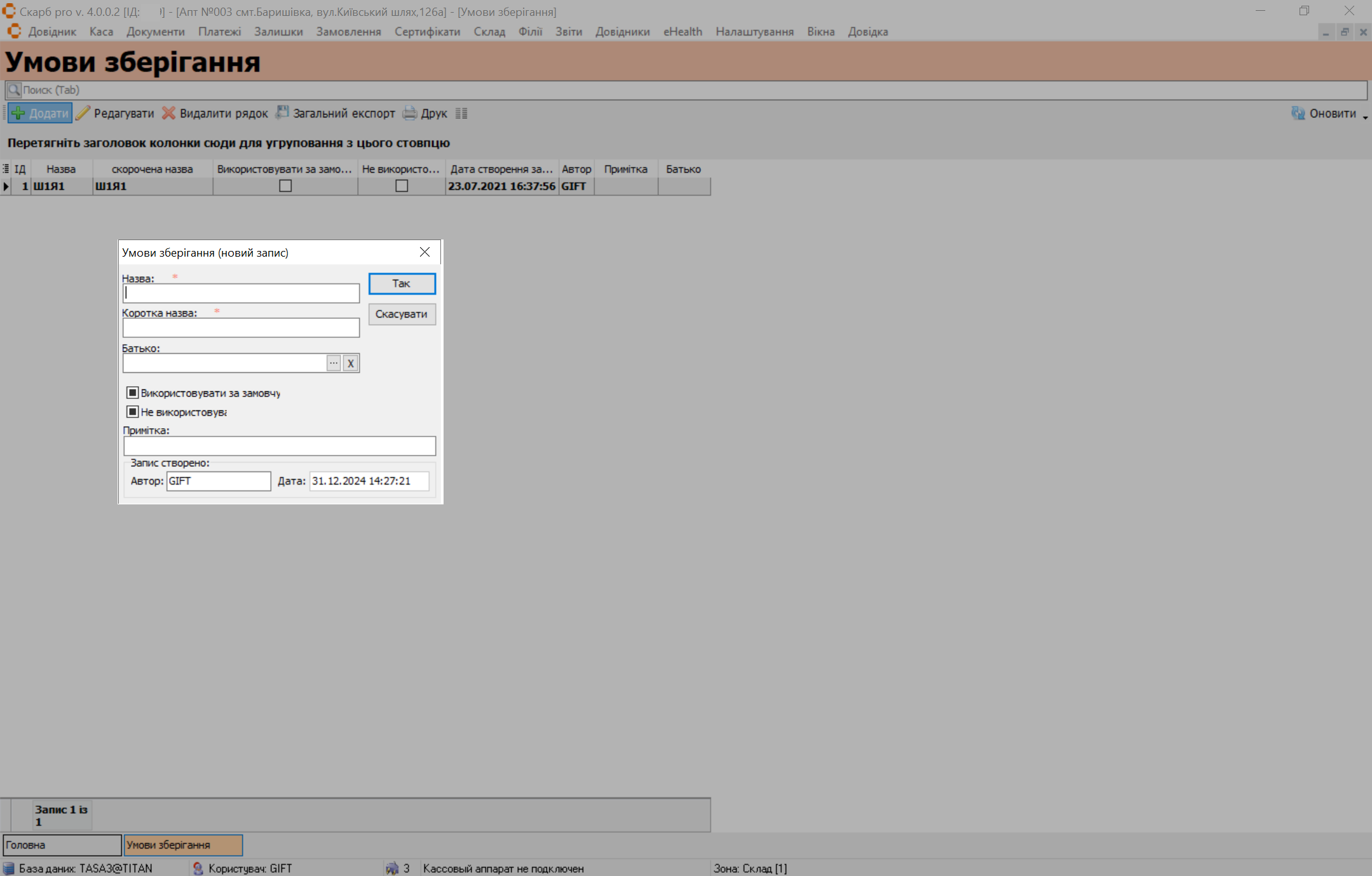Toggle the 'Не використовувати' checkbox in the dialog
Image resolution: width=1372 pixels, height=876 pixels.
tap(133, 412)
